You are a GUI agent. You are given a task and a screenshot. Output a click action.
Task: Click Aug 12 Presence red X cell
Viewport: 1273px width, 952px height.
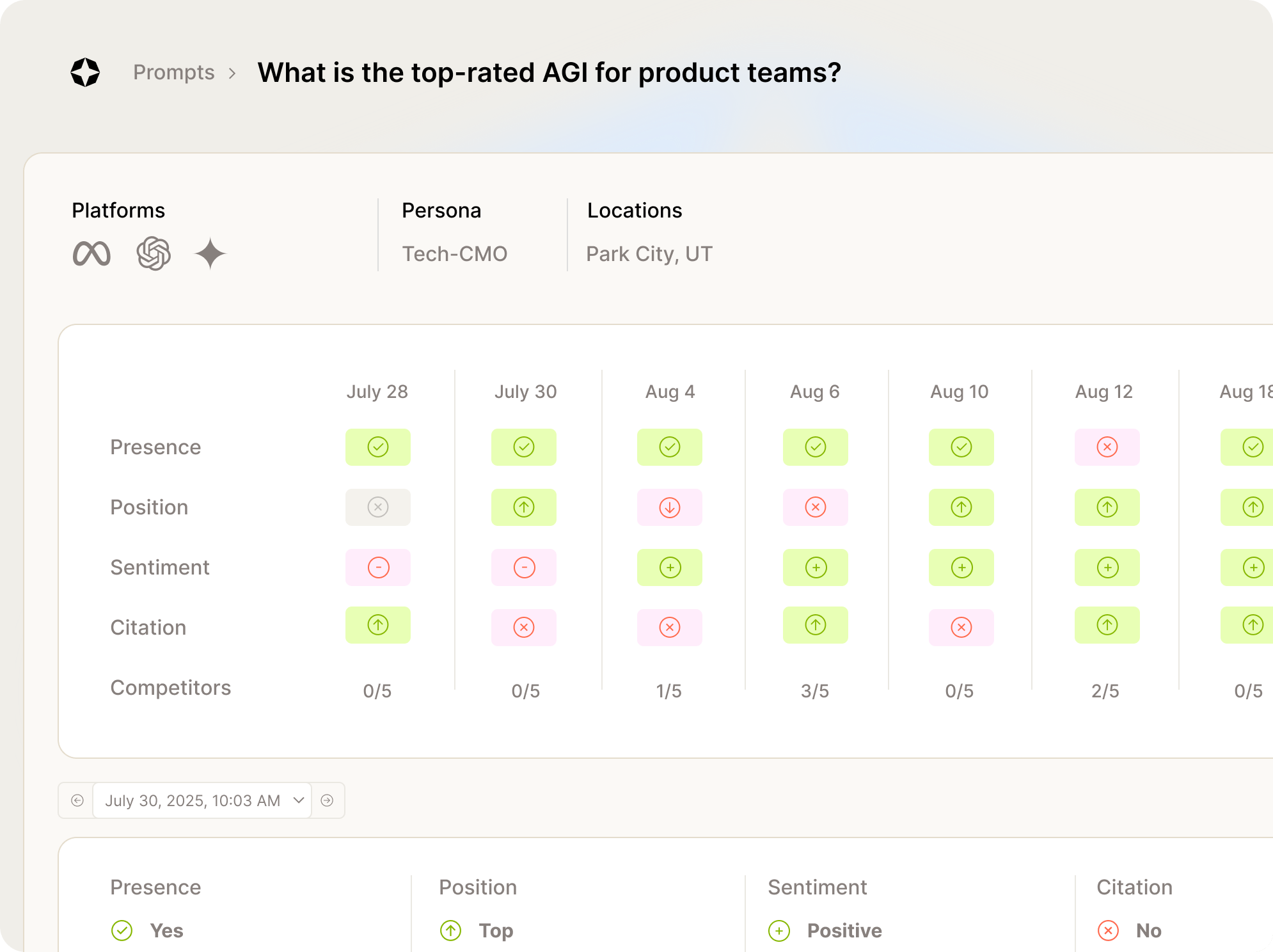(1107, 447)
